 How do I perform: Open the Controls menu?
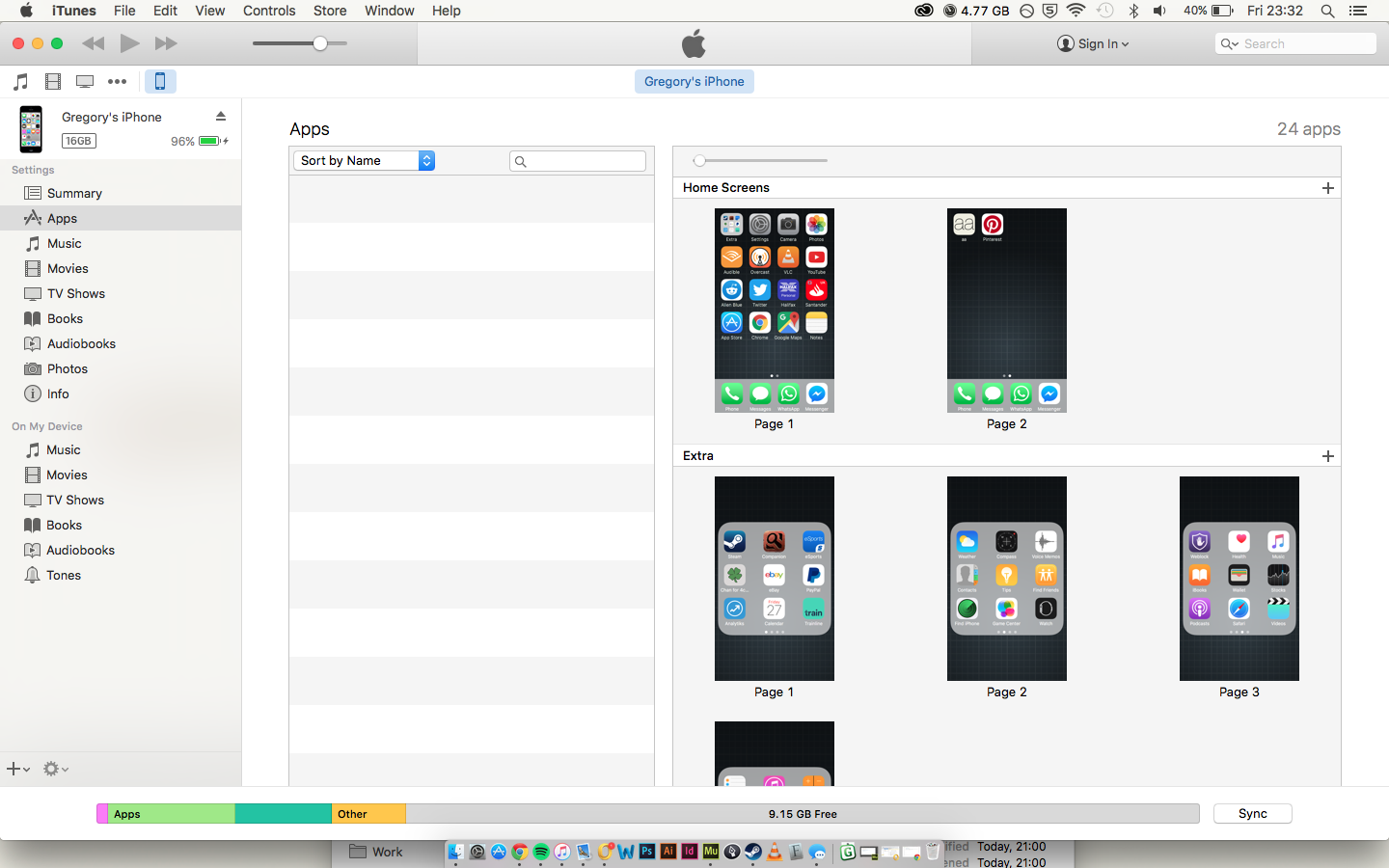tap(269, 11)
